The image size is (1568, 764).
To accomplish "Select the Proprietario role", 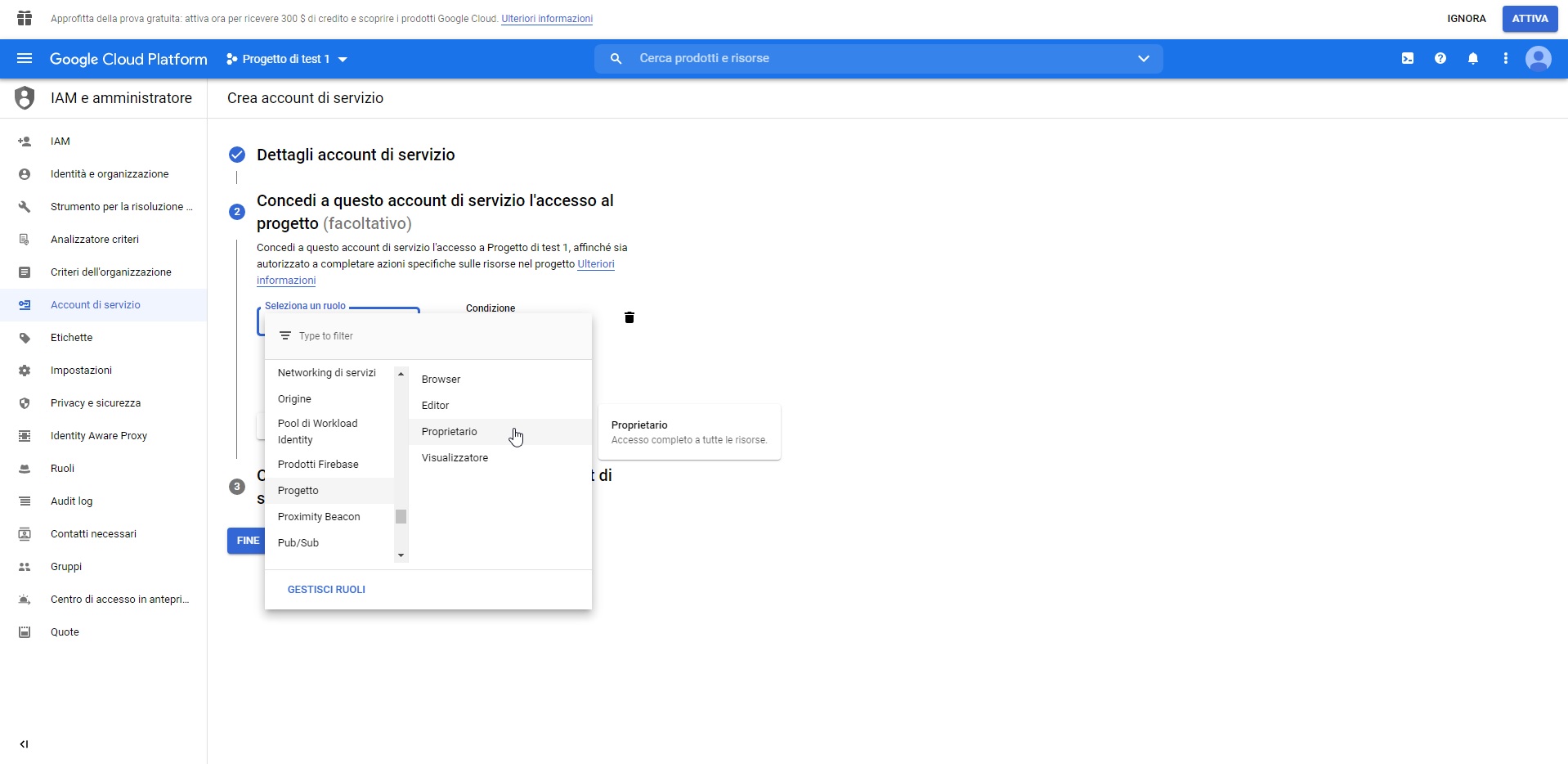I will click(500, 432).
